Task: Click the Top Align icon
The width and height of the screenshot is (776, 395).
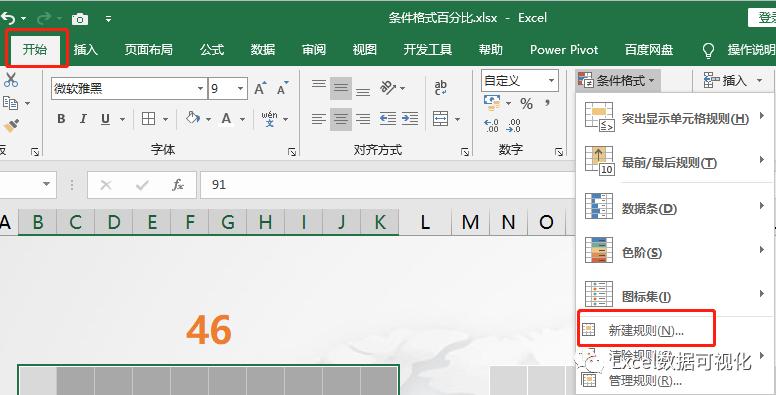Action: (319, 85)
